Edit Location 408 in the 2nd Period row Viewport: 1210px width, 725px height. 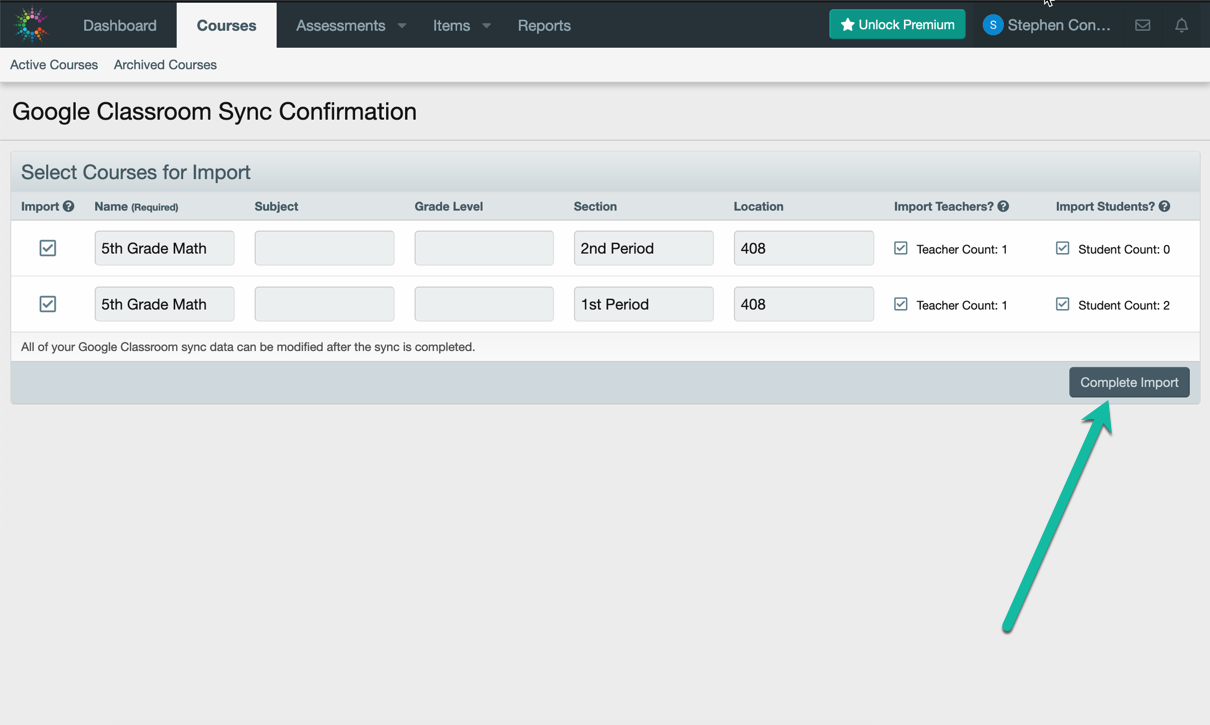[x=803, y=248]
